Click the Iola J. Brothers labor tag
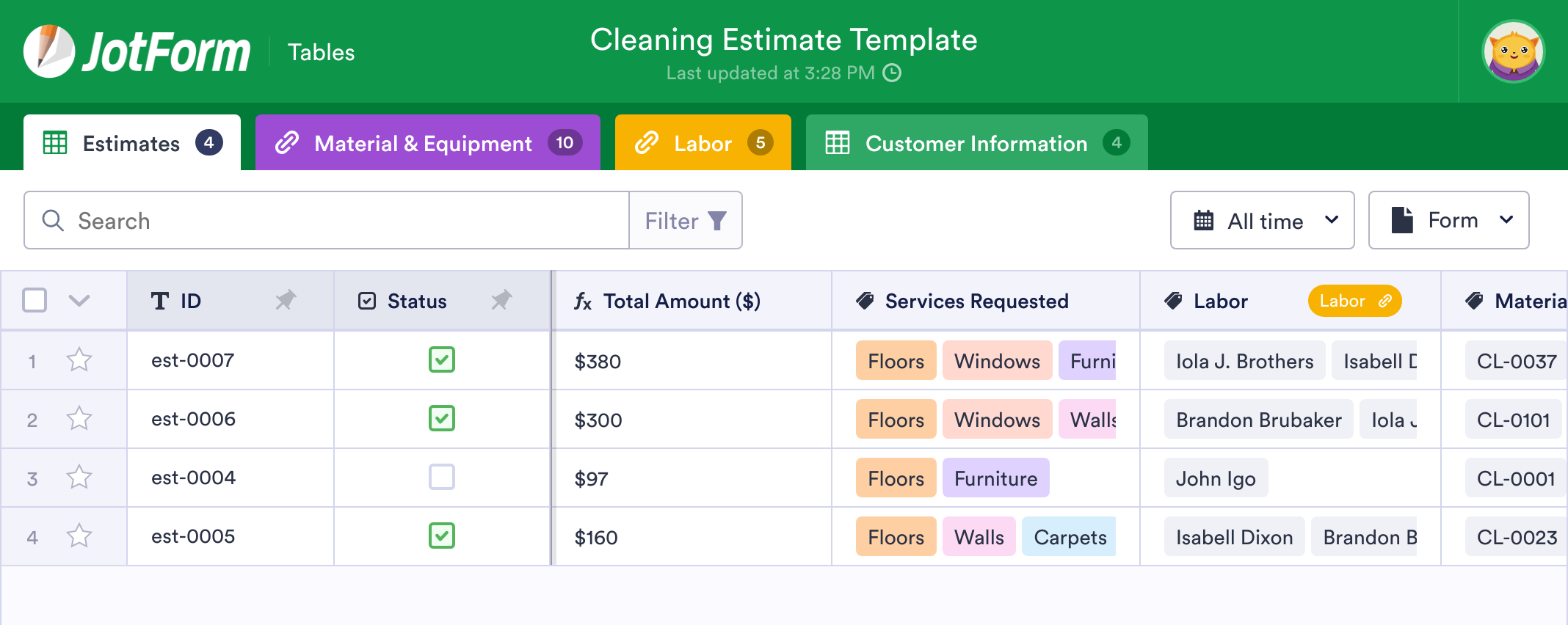The width and height of the screenshot is (1568, 625). [x=1244, y=361]
